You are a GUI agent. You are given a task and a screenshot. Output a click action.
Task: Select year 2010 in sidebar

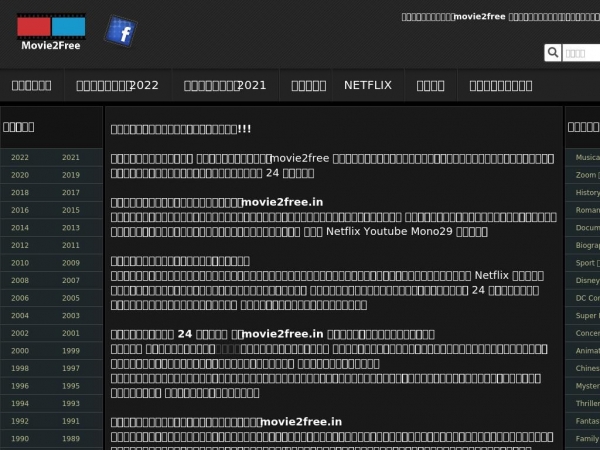(20, 263)
